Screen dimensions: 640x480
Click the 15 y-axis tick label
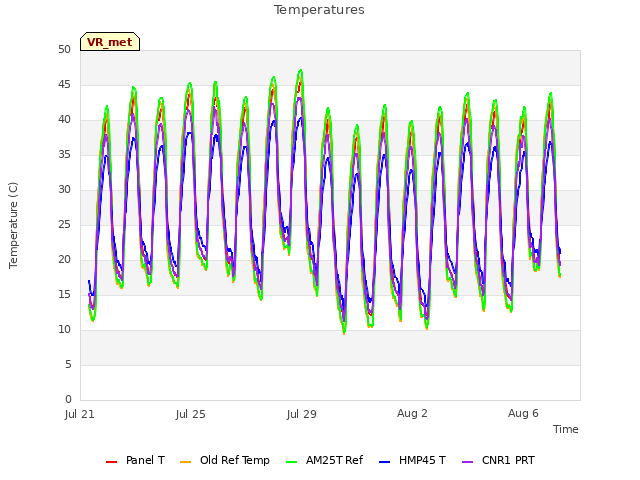tap(64, 295)
